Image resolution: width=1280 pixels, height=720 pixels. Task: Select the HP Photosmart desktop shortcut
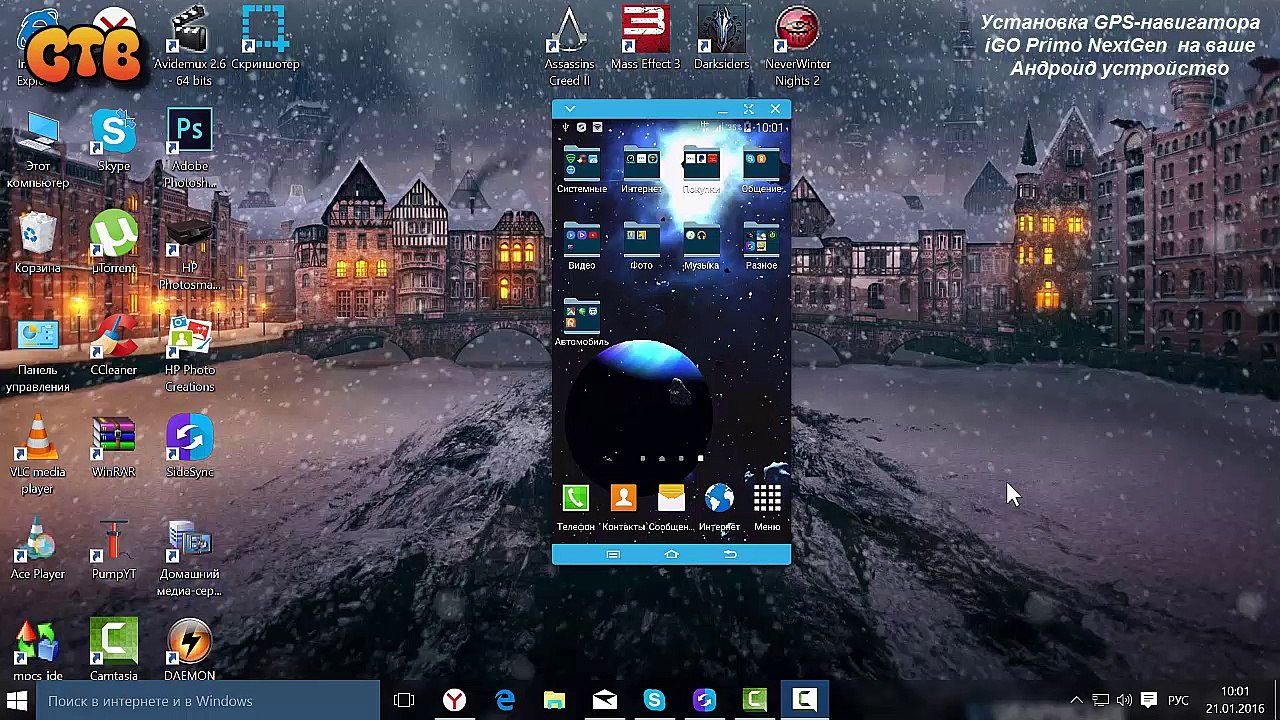(189, 252)
